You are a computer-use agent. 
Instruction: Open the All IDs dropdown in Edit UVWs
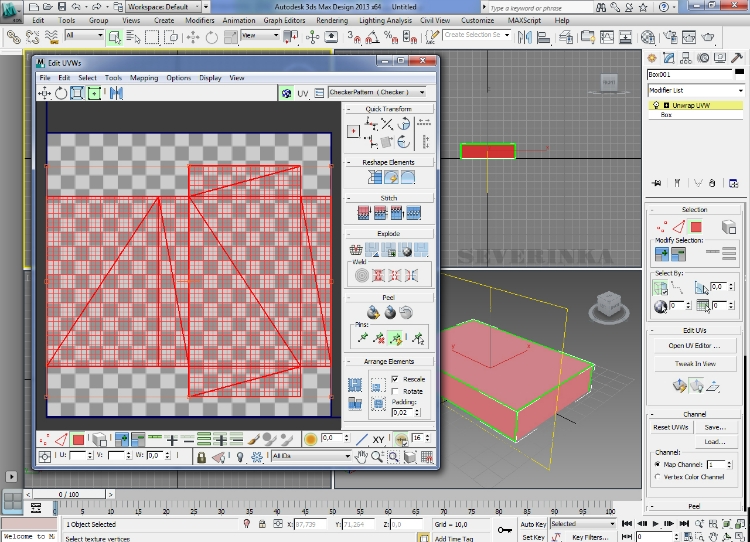pyautogui.click(x=311, y=456)
